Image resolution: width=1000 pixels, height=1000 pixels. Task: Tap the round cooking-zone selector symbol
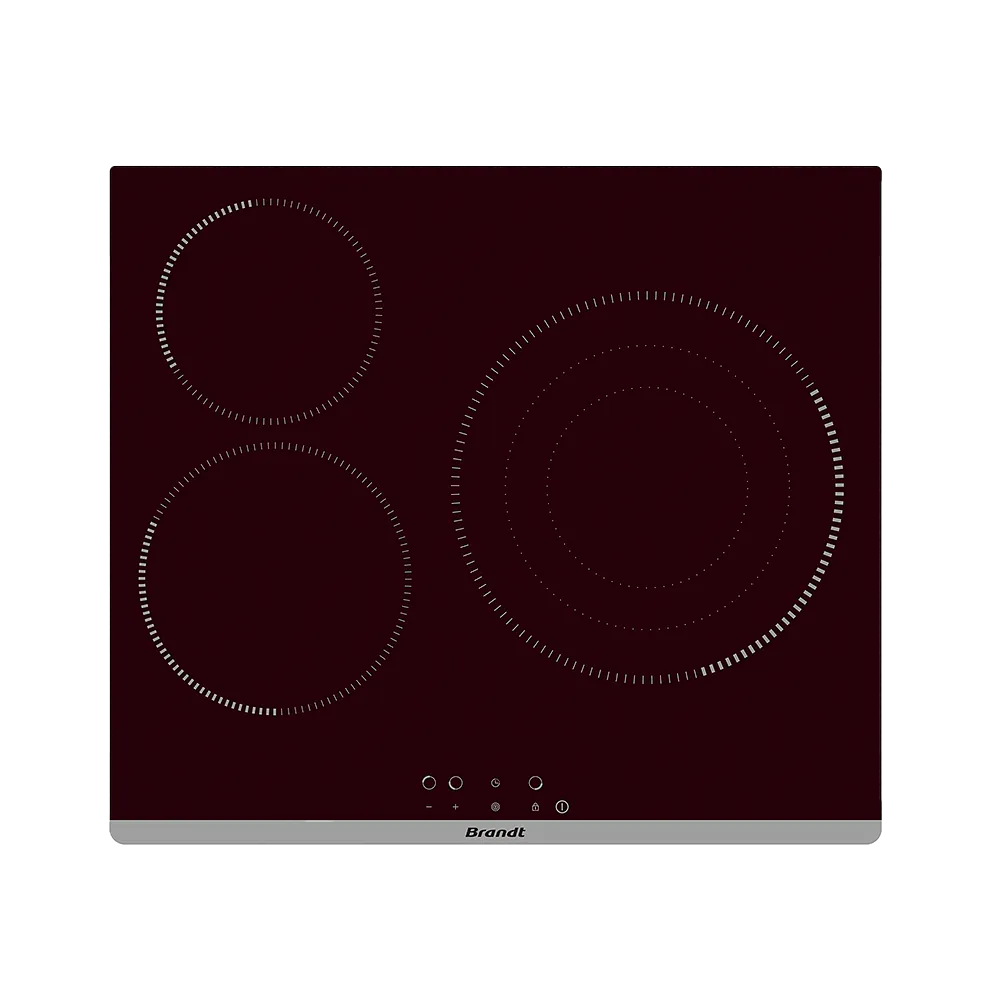coord(496,807)
